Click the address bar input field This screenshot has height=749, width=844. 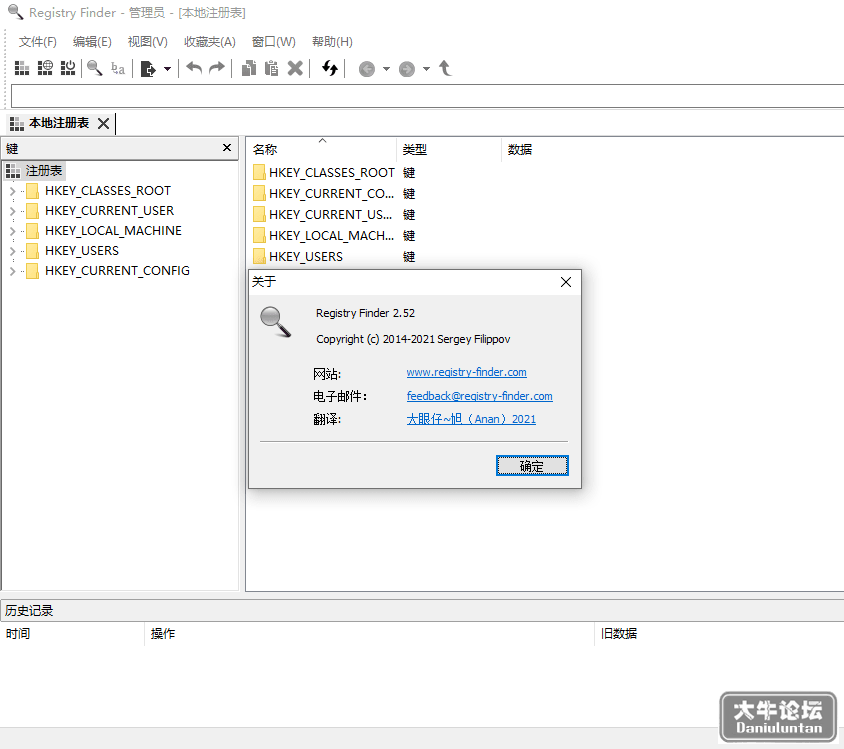click(x=427, y=96)
